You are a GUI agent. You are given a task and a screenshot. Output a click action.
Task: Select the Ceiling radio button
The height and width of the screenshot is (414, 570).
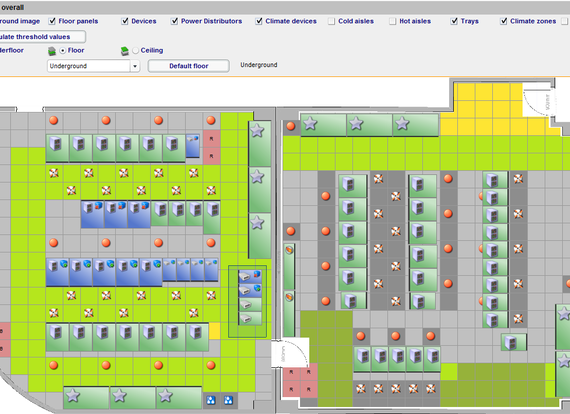[x=136, y=51]
